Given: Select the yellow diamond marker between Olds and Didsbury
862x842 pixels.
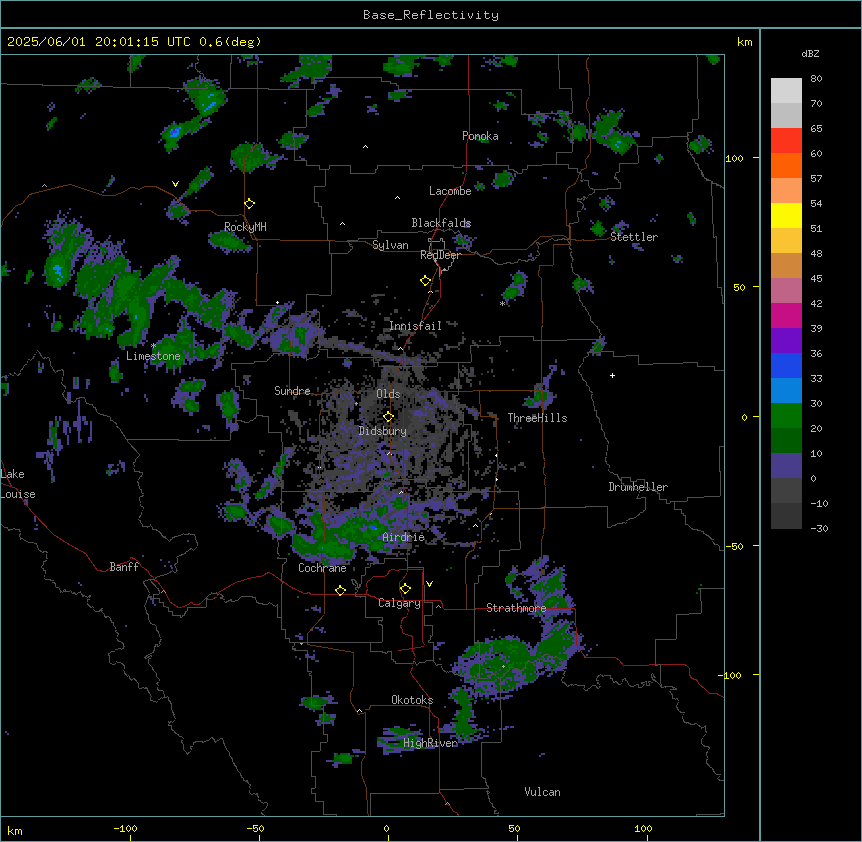Looking at the screenshot, I should click(x=388, y=417).
